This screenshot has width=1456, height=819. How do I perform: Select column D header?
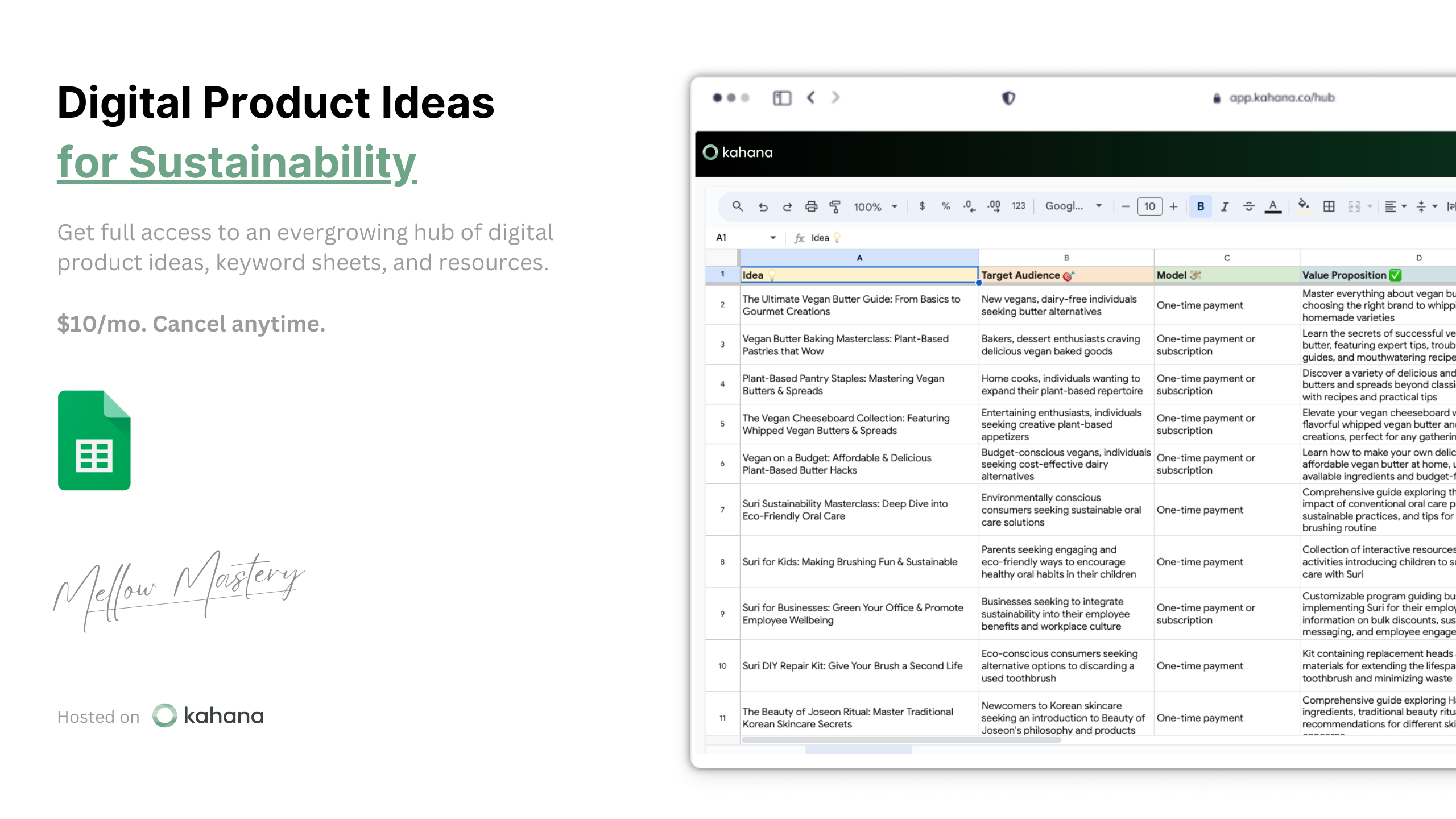(1378, 258)
